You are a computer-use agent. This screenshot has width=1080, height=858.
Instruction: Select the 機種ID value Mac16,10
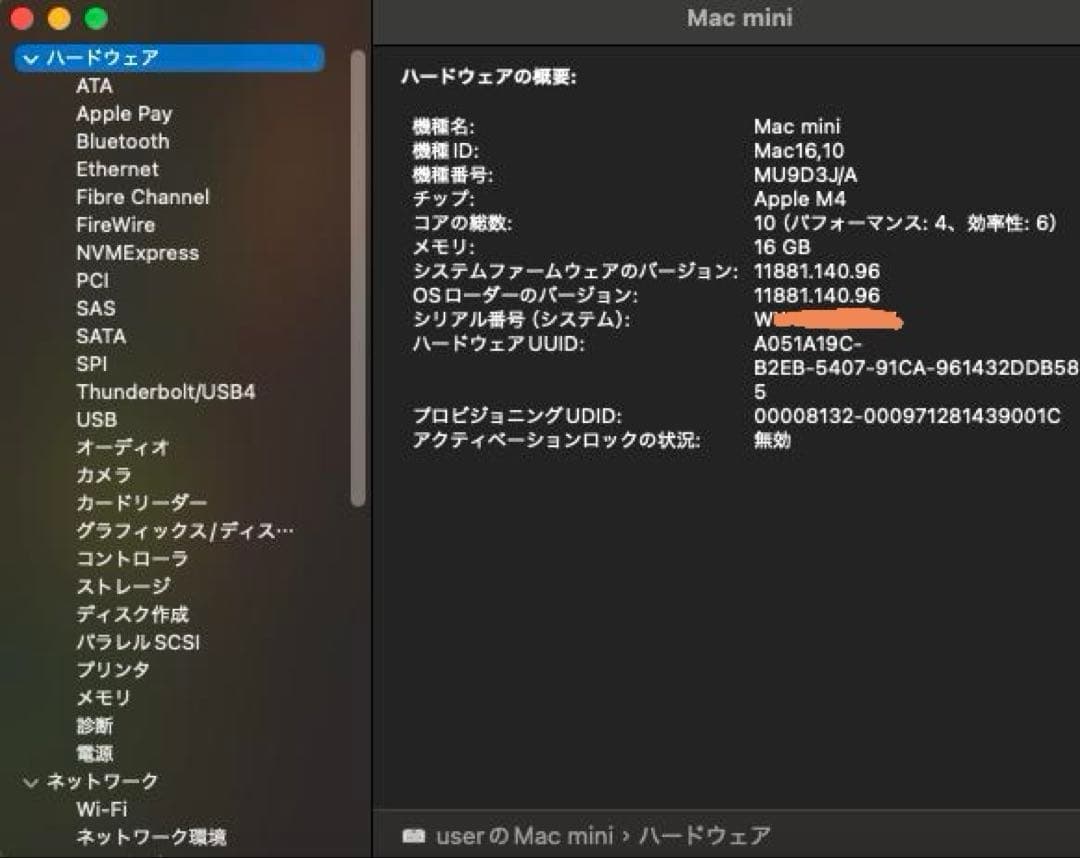tap(799, 151)
